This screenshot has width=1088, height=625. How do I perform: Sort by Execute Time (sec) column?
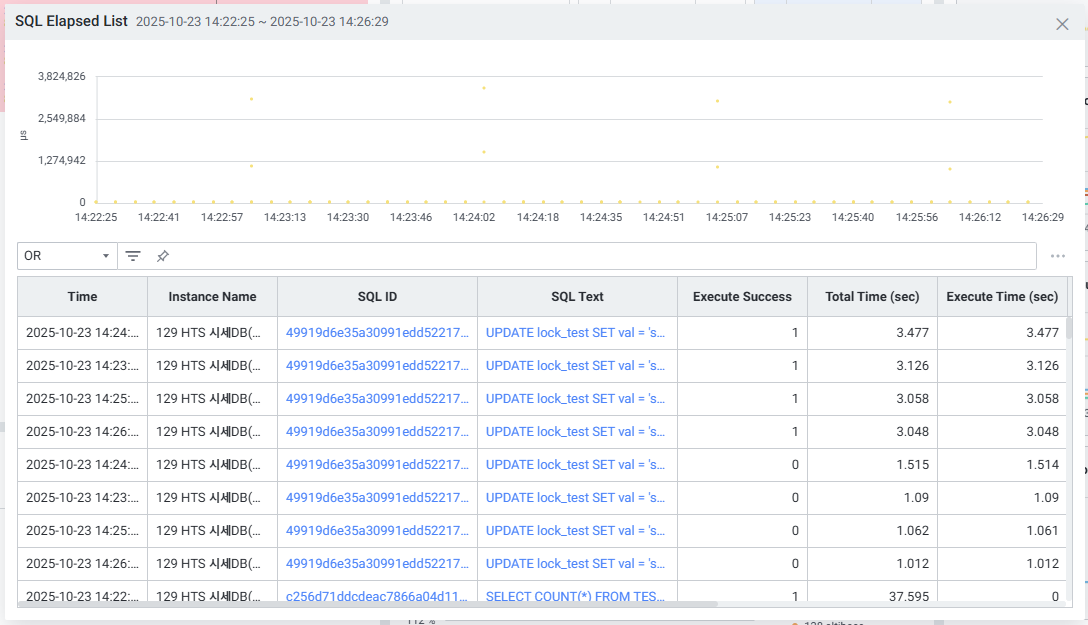(x=1002, y=297)
